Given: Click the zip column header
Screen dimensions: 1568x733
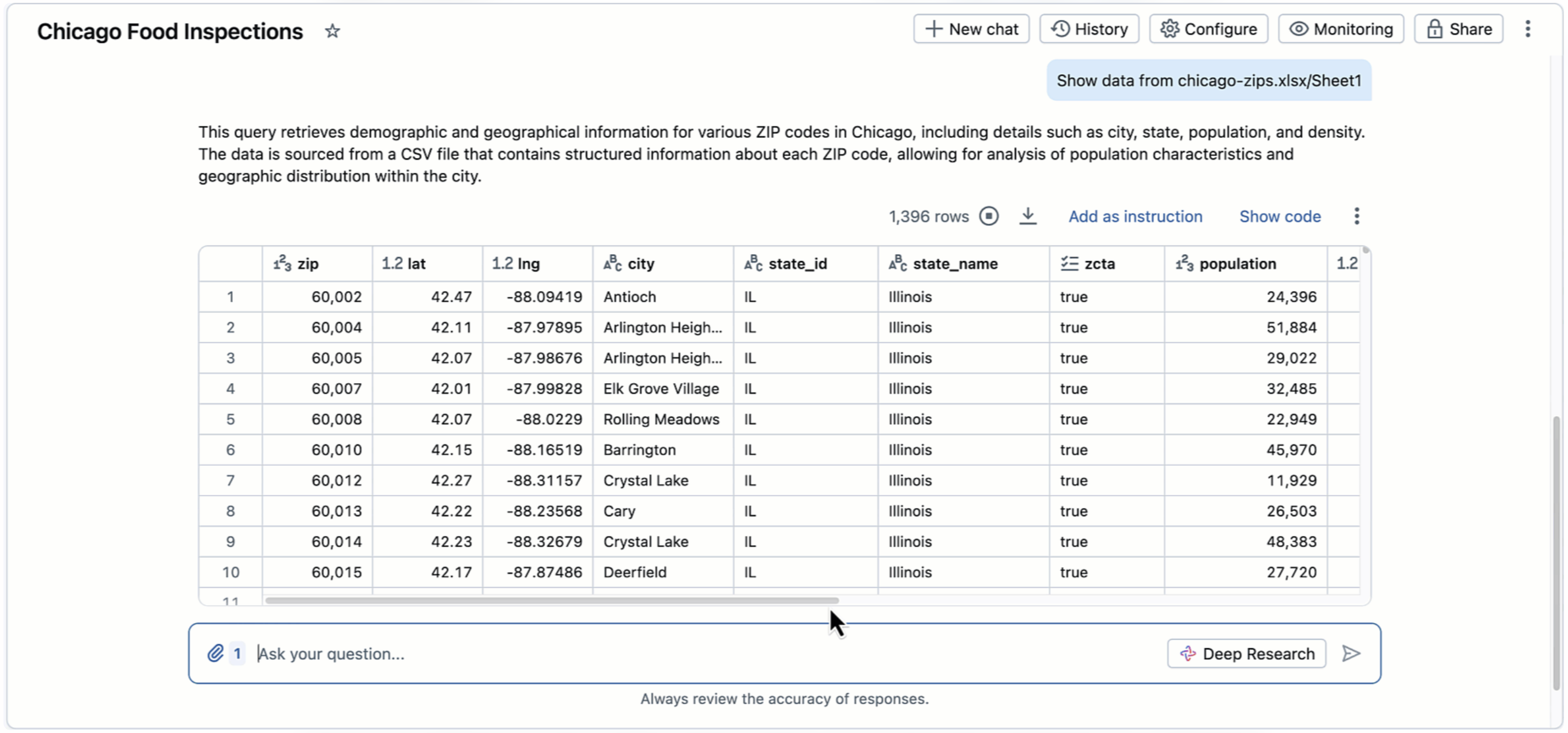Looking at the screenshot, I should coord(317,263).
